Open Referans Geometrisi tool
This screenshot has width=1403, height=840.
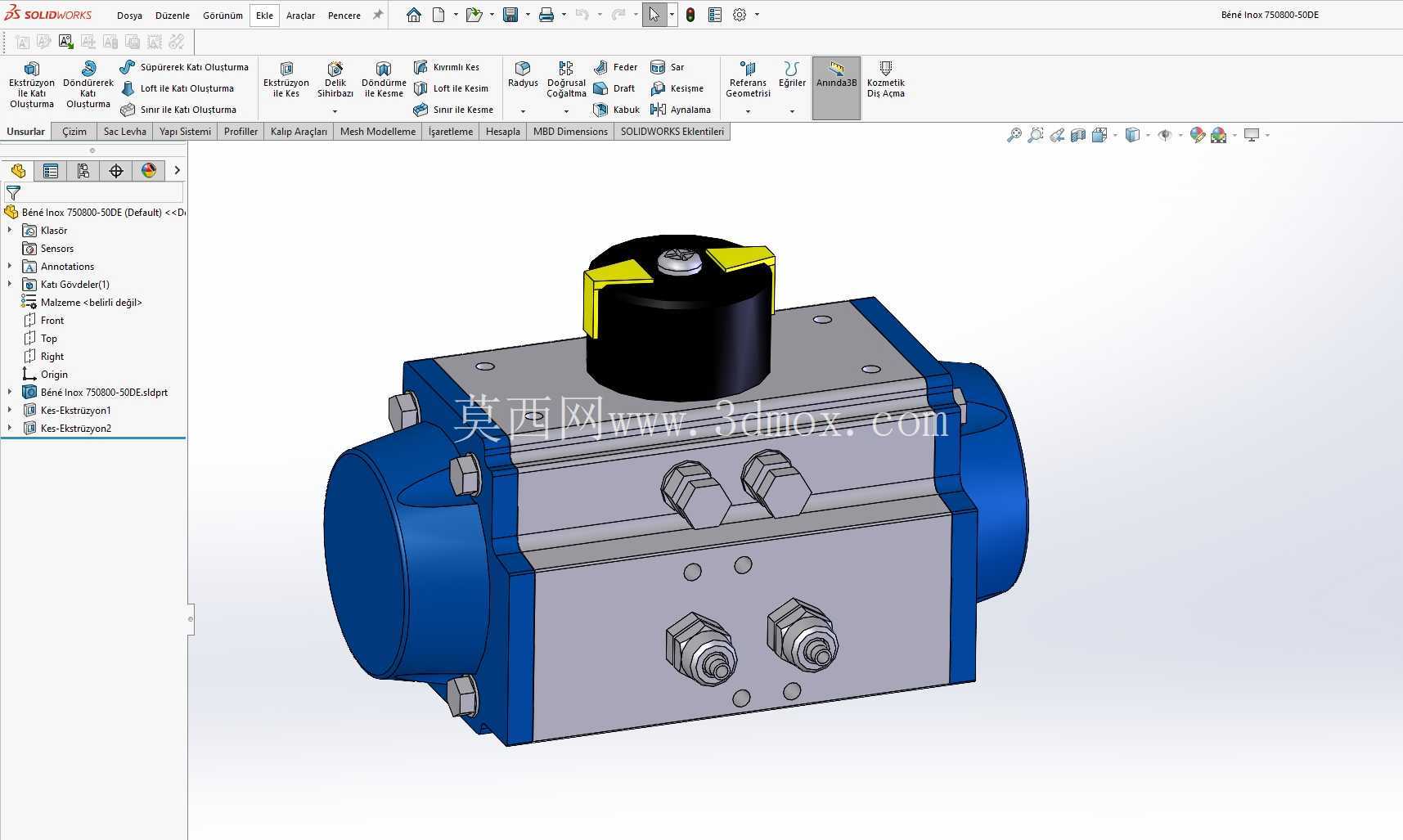tap(748, 79)
